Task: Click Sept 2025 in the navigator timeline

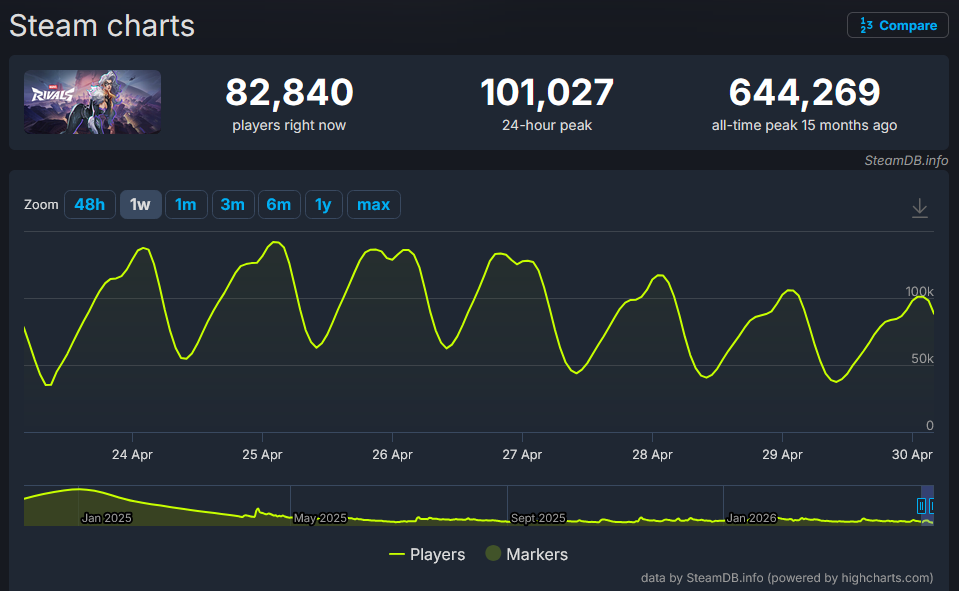Action: [538, 518]
